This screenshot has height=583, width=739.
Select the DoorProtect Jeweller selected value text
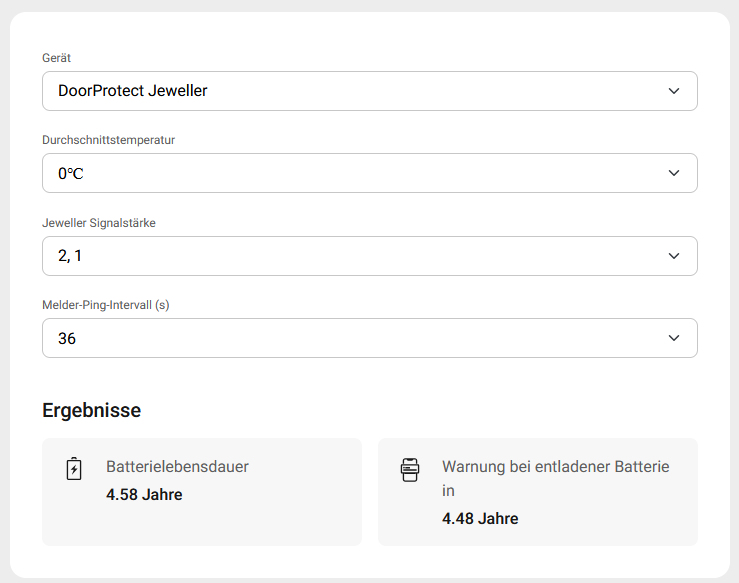pyautogui.click(x=133, y=91)
